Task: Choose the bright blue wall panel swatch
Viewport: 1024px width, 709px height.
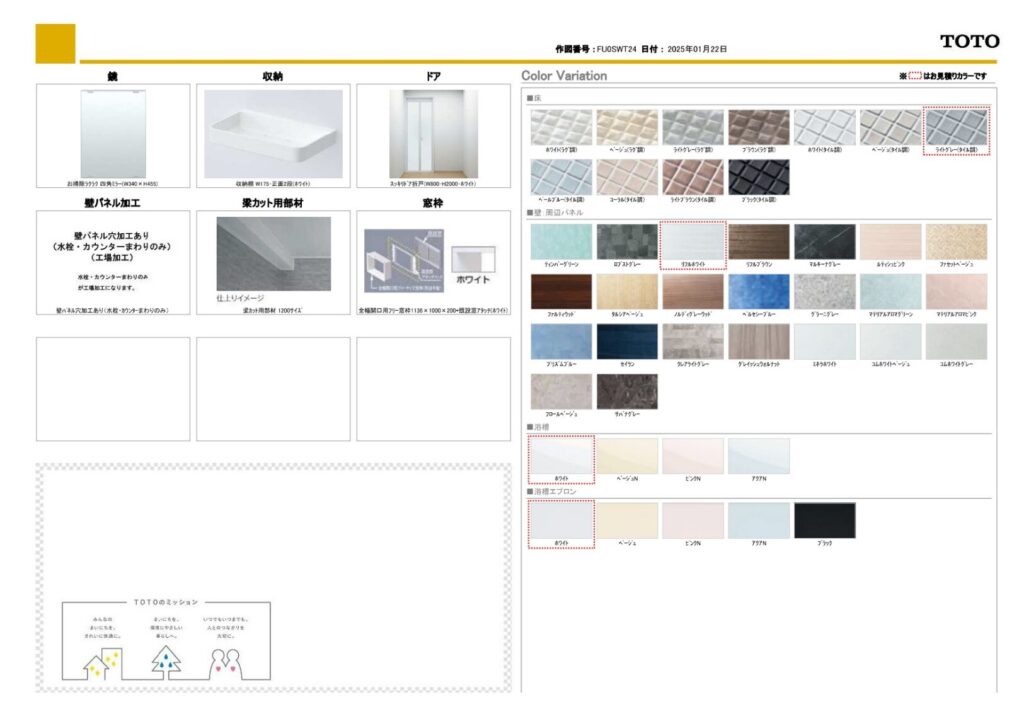Action: tap(758, 291)
